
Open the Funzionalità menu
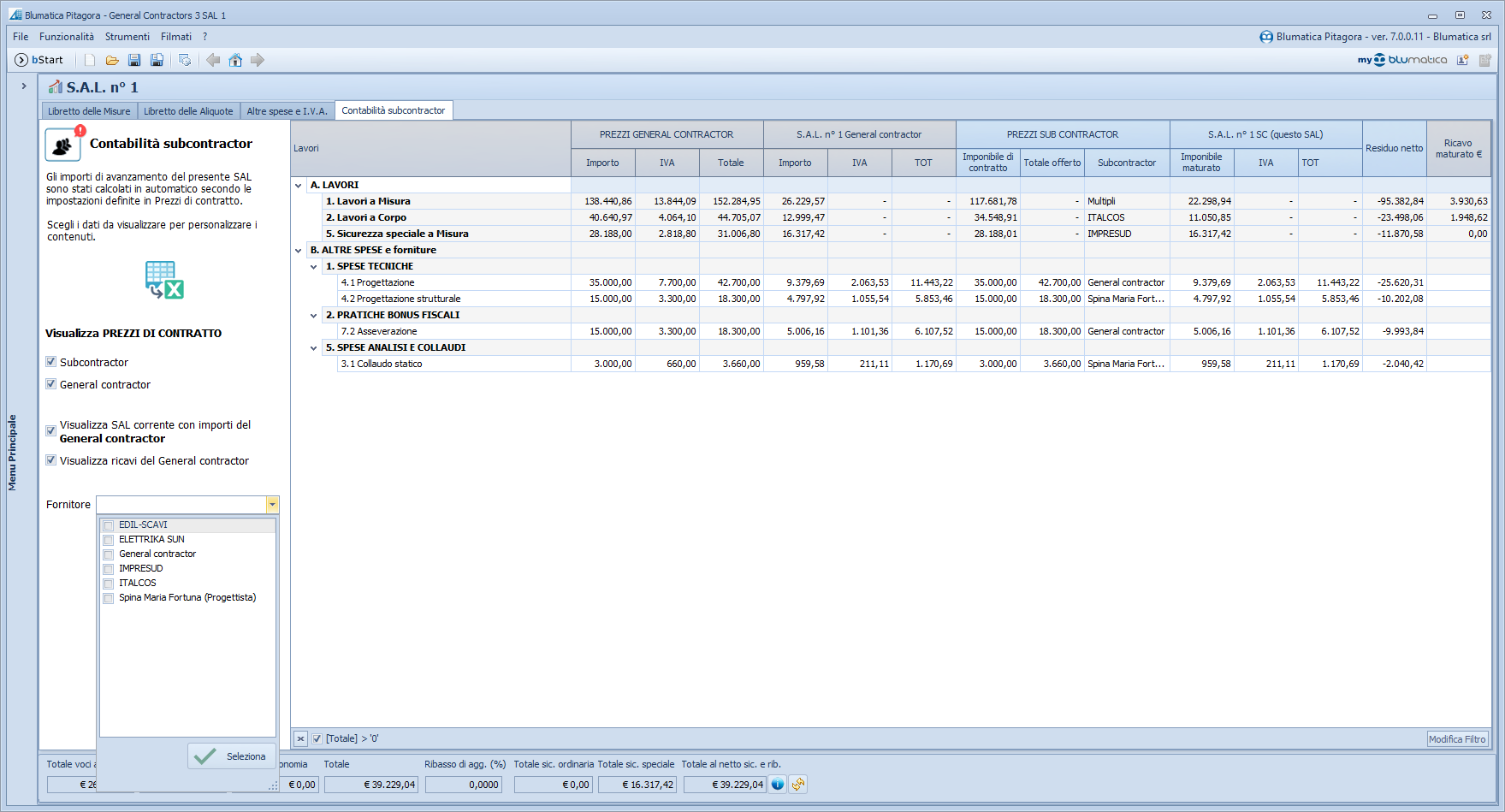tap(67, 37)
